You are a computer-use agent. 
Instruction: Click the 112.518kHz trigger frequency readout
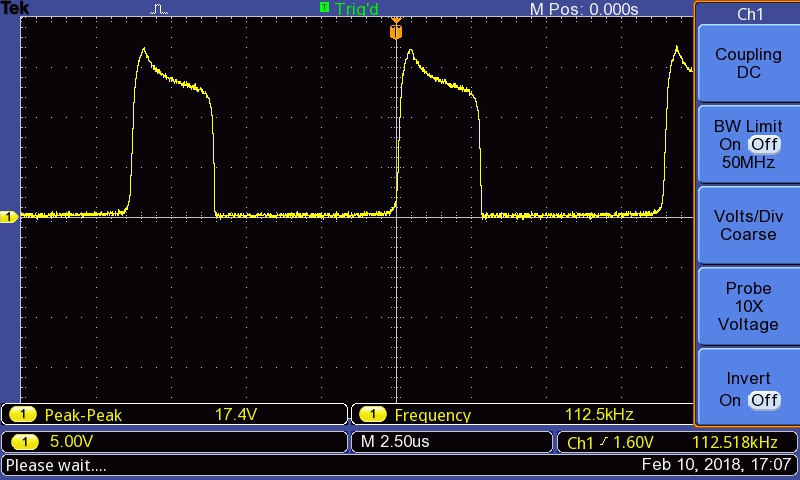coord(734,442)
